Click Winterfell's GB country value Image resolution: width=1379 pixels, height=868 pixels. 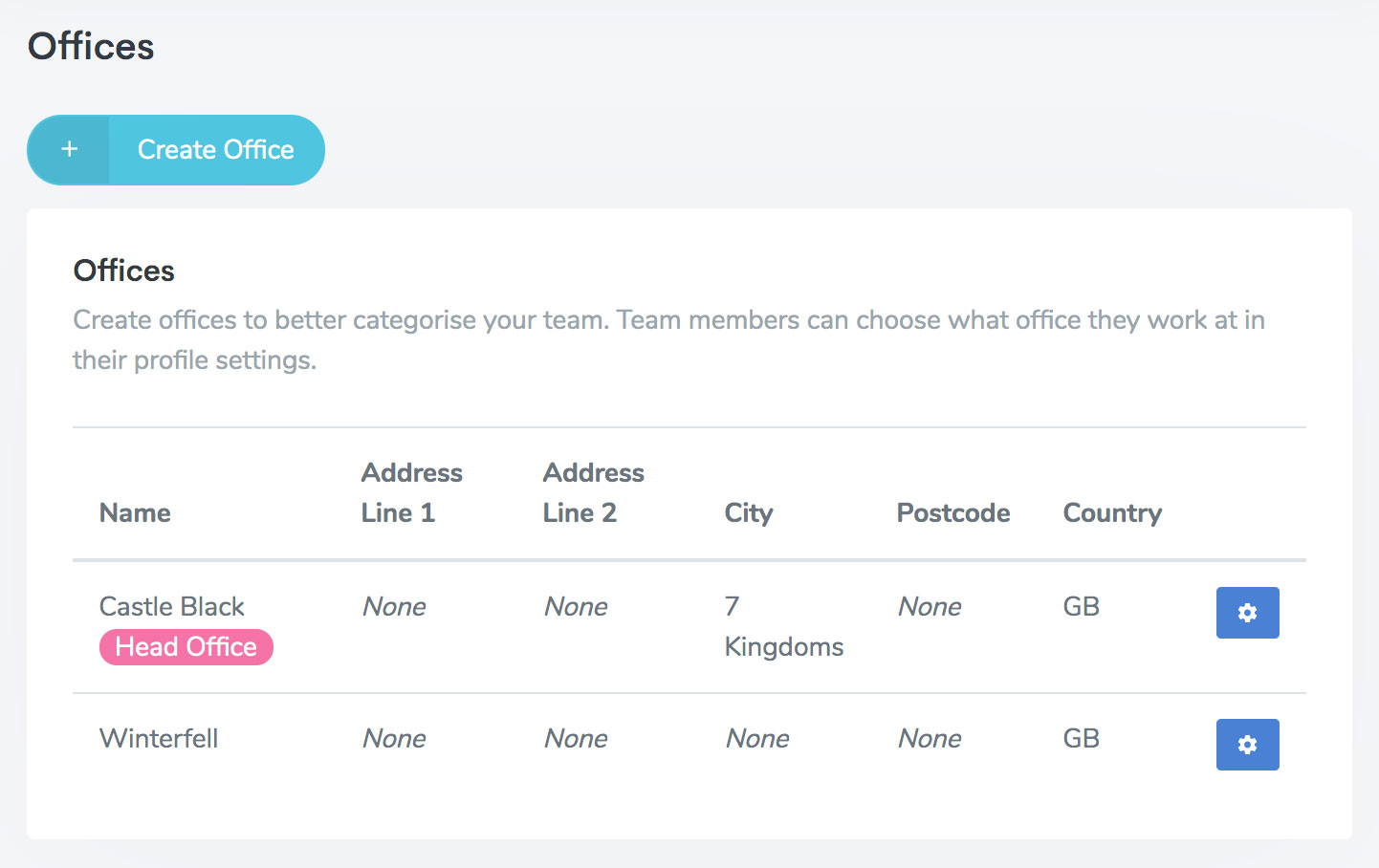(1082, 739)
